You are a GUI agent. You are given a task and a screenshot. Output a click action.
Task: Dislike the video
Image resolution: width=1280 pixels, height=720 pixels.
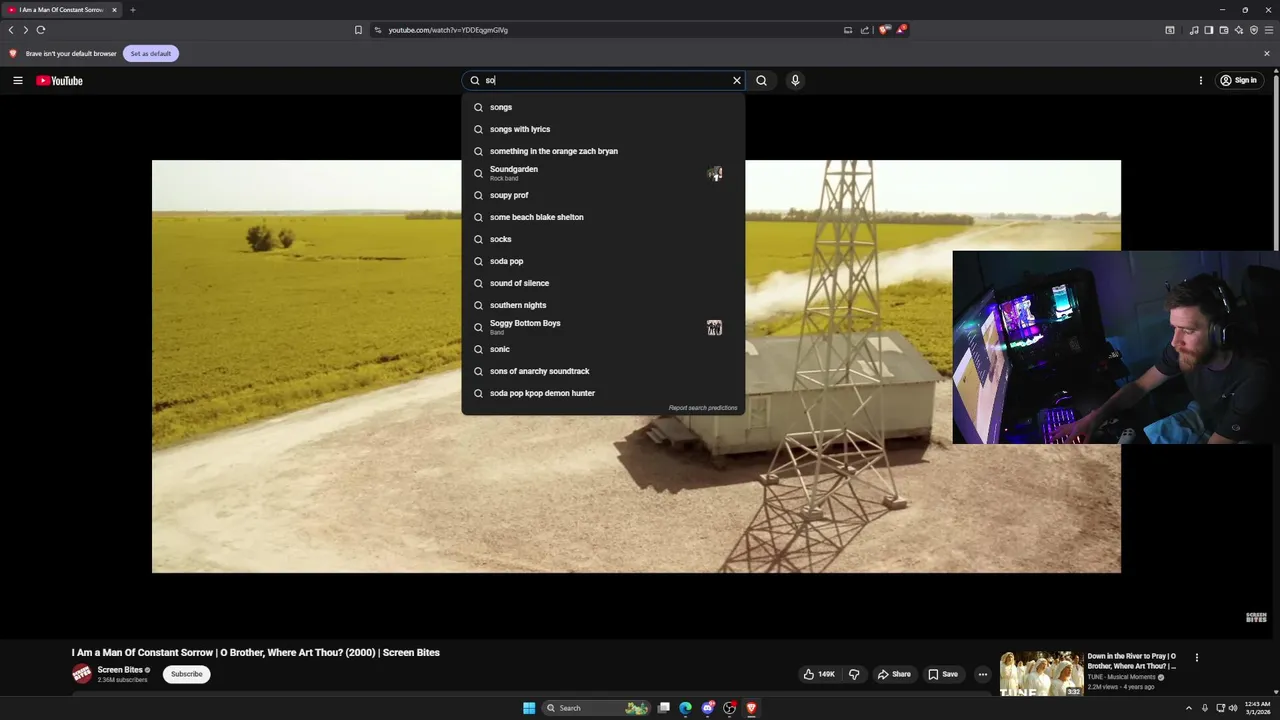click(854, 674)
